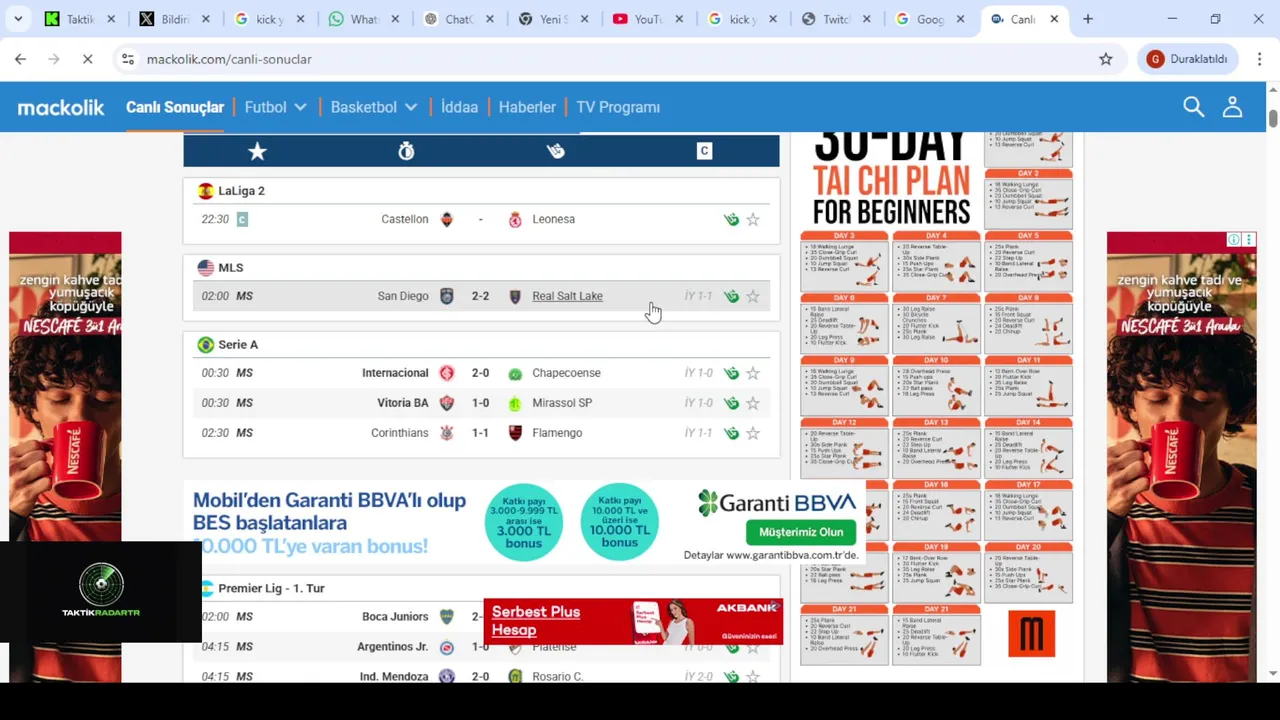1280x720 pixels.
Task: Click the Spain flag next to LaLiga 2
Action: [205, 191]
